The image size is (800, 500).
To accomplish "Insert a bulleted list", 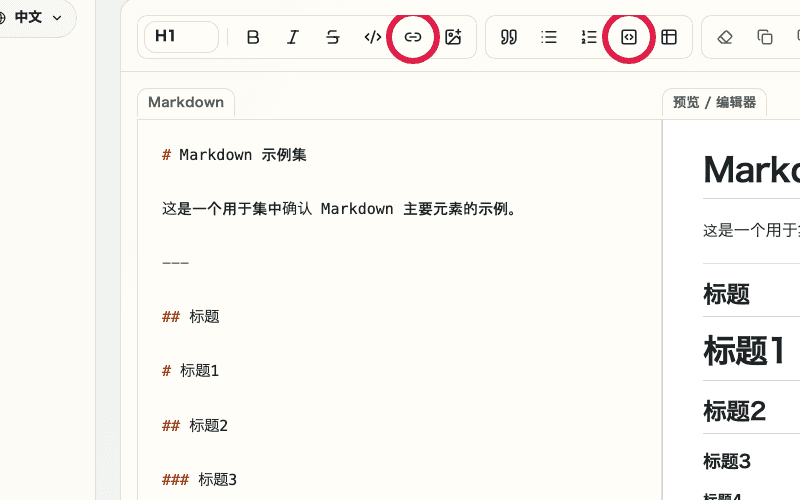I will pyautogui.click(x=549, y=37).
